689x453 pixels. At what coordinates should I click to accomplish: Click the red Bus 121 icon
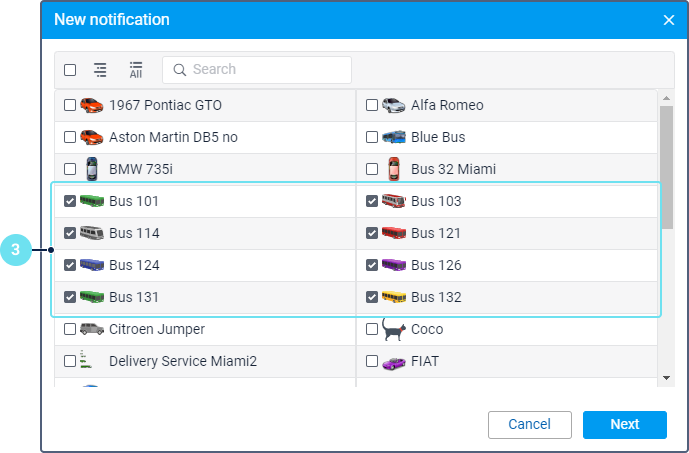click(x=394, y=233)
